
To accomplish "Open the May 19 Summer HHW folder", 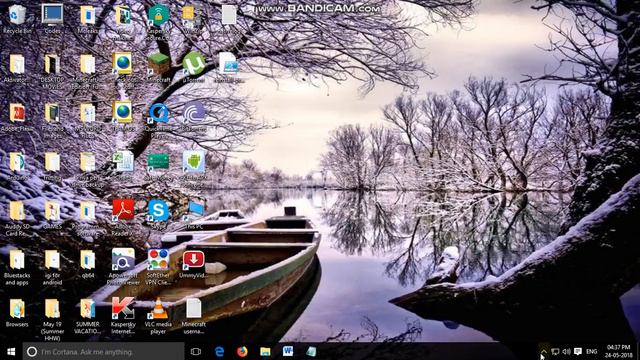I will pos(52,319).
